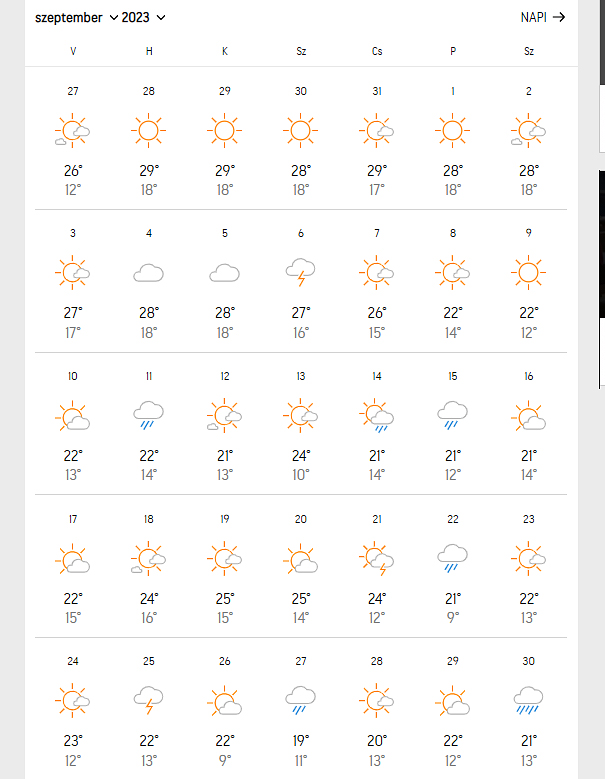This screenshot has width=605, height=779.
Task: Select heavy rain icon on September 30
Action: pyautogui.click(x=529, y=701)
